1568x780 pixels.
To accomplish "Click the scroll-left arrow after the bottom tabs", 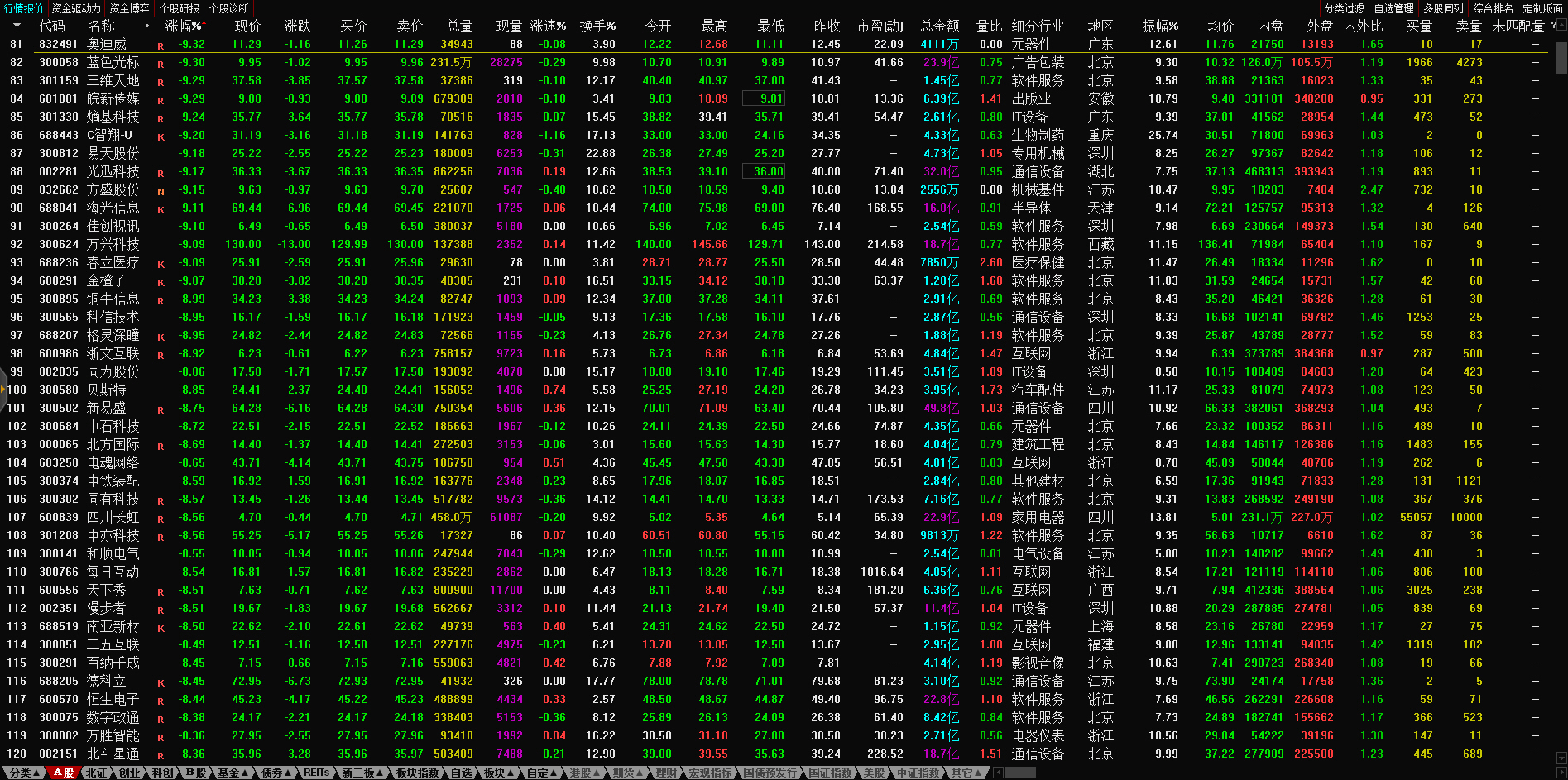I will coord(998,773).
